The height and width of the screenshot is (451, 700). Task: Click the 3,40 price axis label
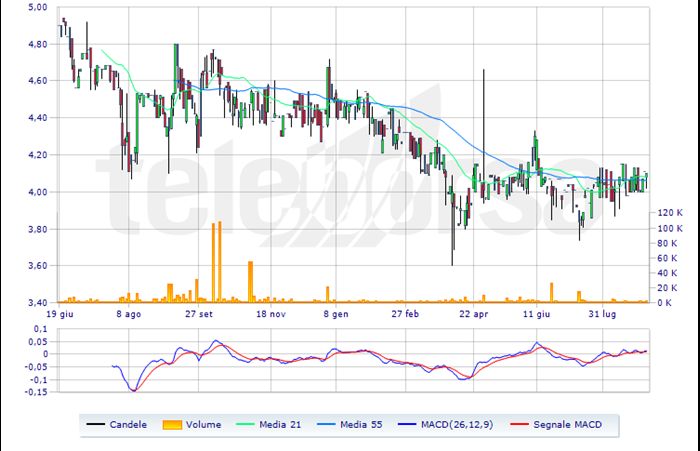(38, 303)
